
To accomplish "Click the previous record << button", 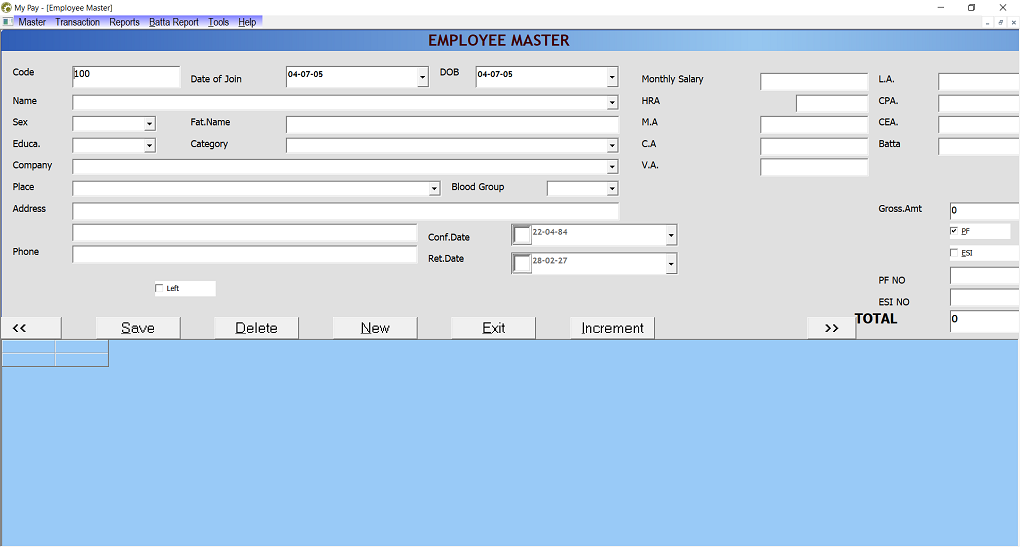I will 31,328.
